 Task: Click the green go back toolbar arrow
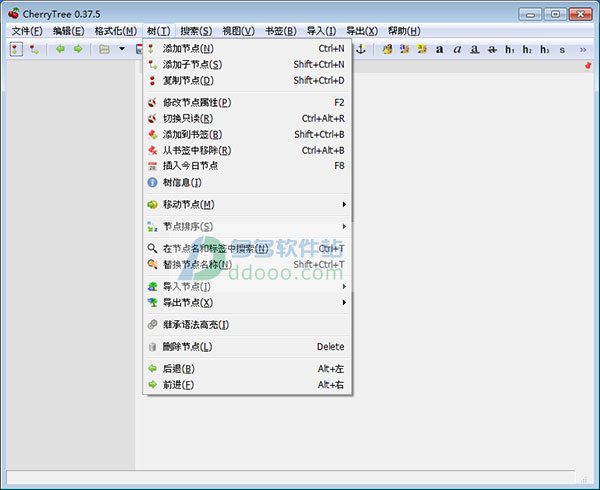tap(60, 49)
